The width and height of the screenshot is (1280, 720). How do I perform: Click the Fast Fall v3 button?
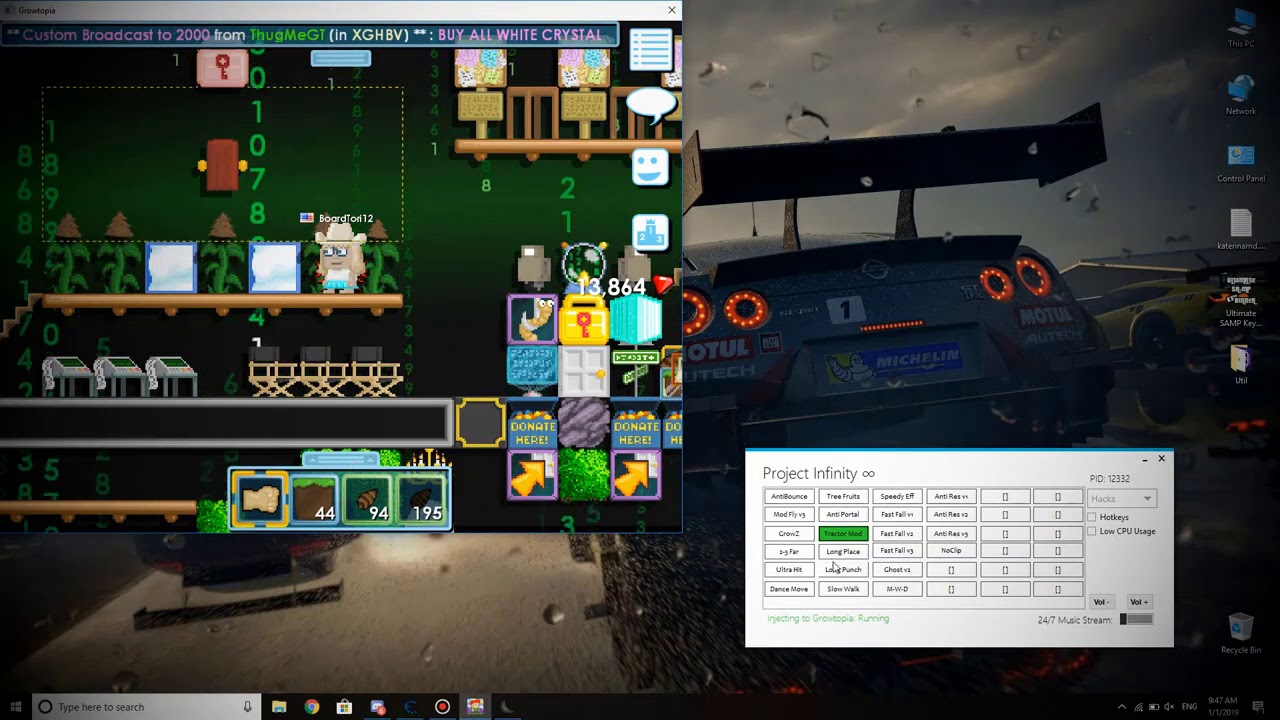point(897,551)
